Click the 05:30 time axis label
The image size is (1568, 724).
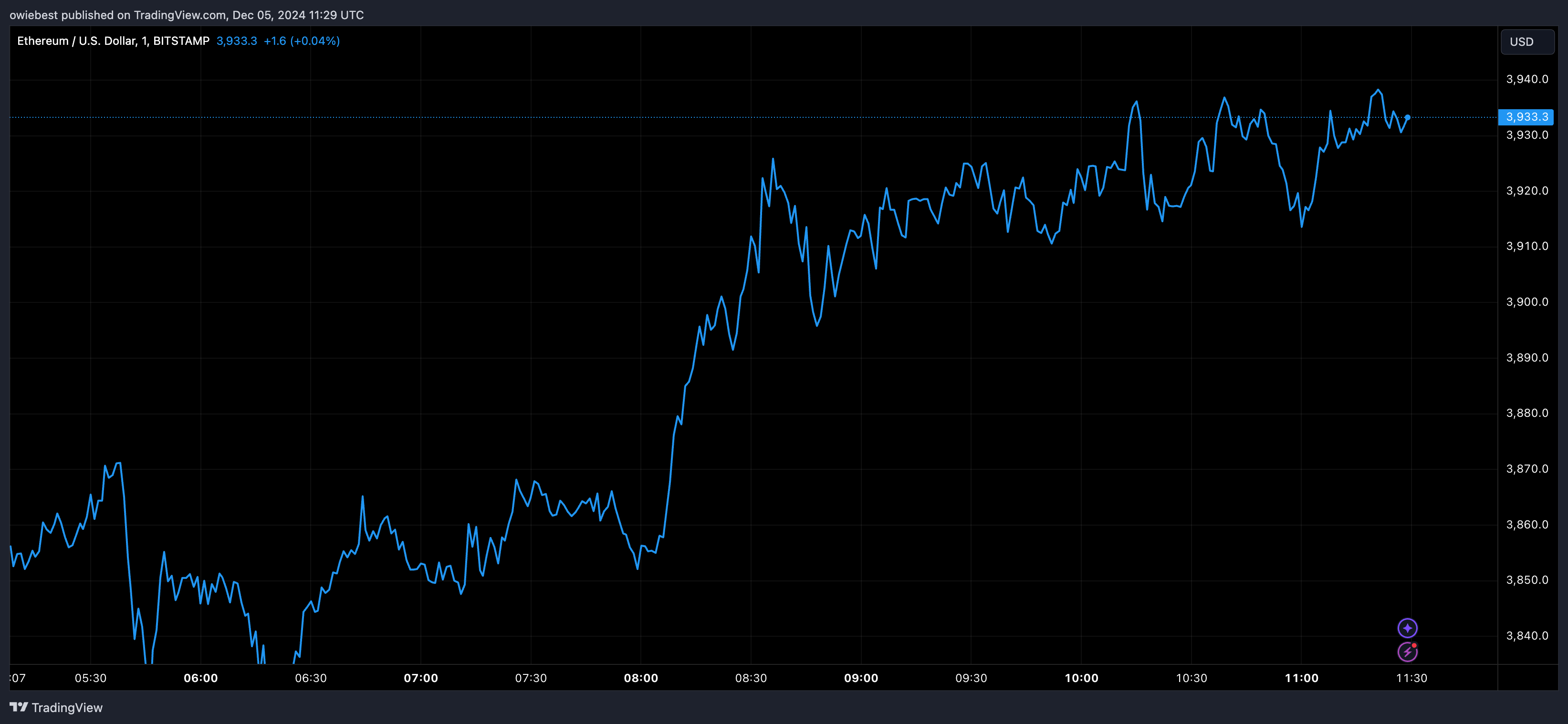91,678
